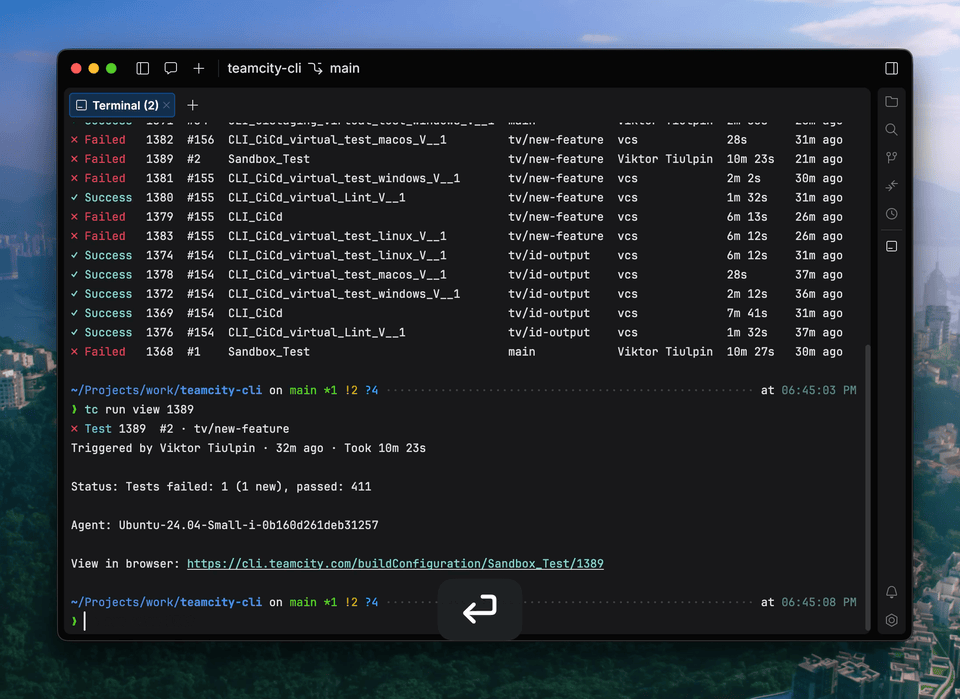Viewport: 960px width, 699px height.
Task: Select the Terminal icon in right sidebar
Action: tap(891, 246)
